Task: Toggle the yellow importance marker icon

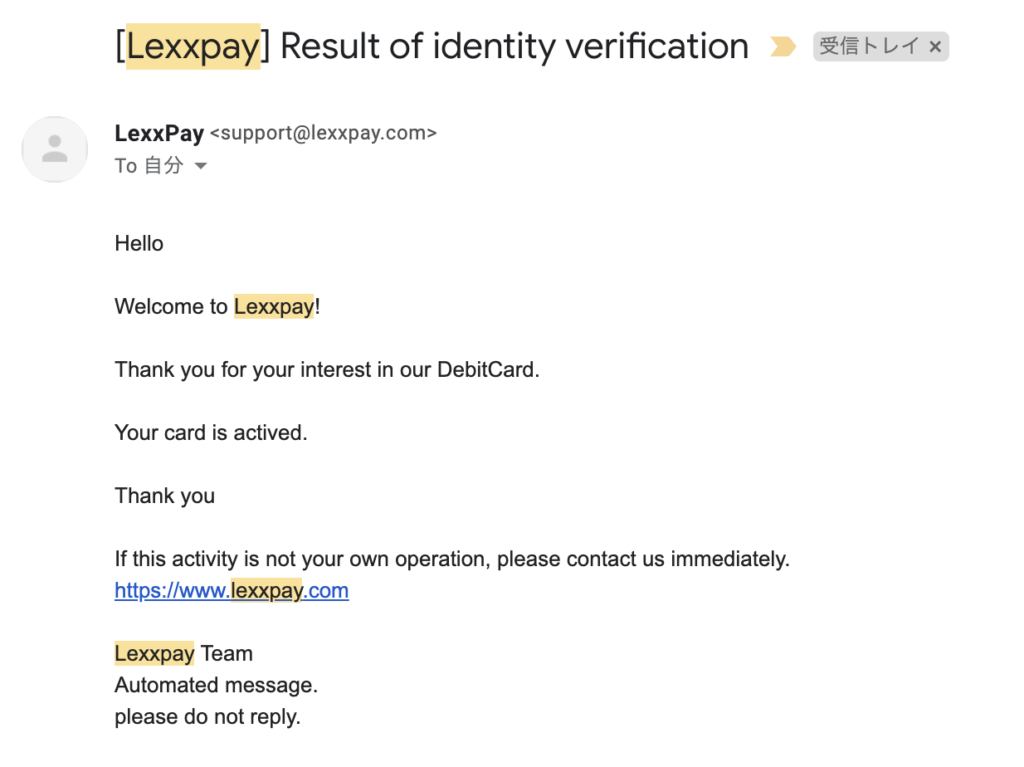Action: (782, 47)
